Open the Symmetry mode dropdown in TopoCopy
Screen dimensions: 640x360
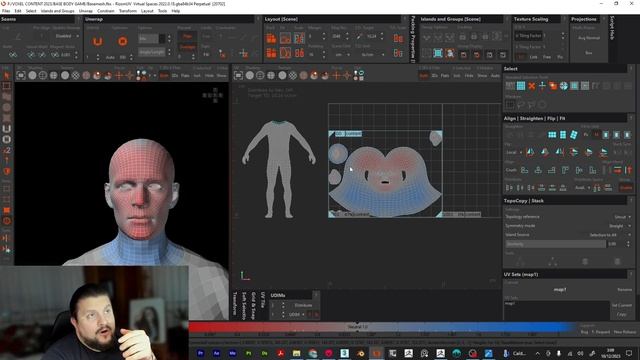[x=619, y=226]
